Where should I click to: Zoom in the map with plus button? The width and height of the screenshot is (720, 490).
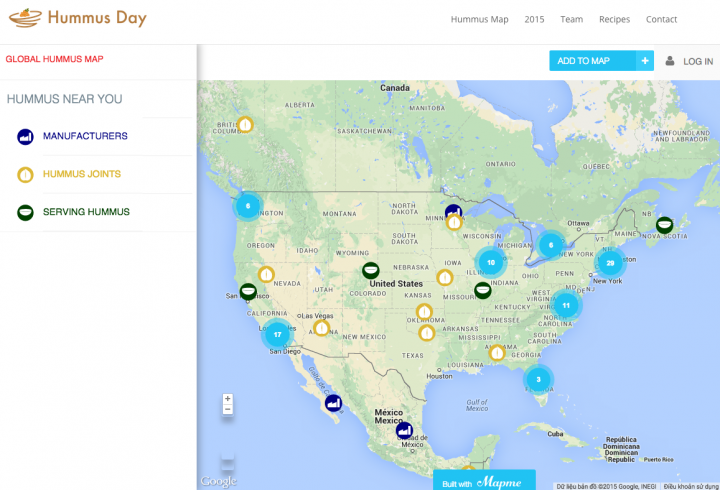(227, 399)
